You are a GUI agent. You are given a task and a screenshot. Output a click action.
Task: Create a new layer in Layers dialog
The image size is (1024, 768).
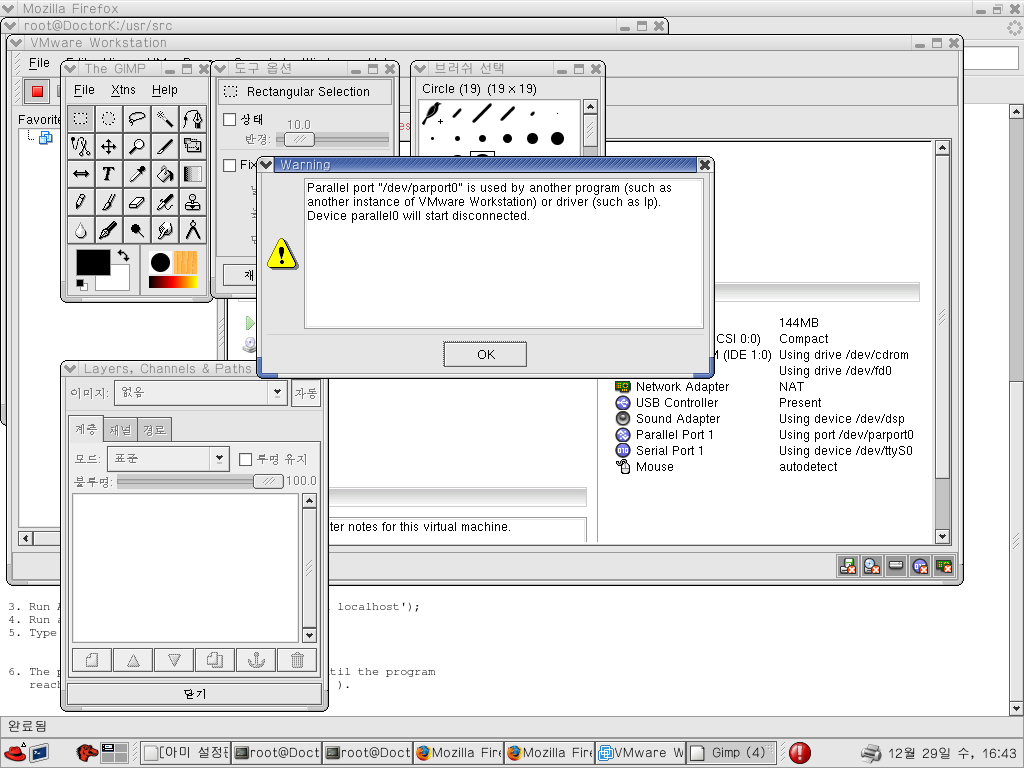coord(92,660)
